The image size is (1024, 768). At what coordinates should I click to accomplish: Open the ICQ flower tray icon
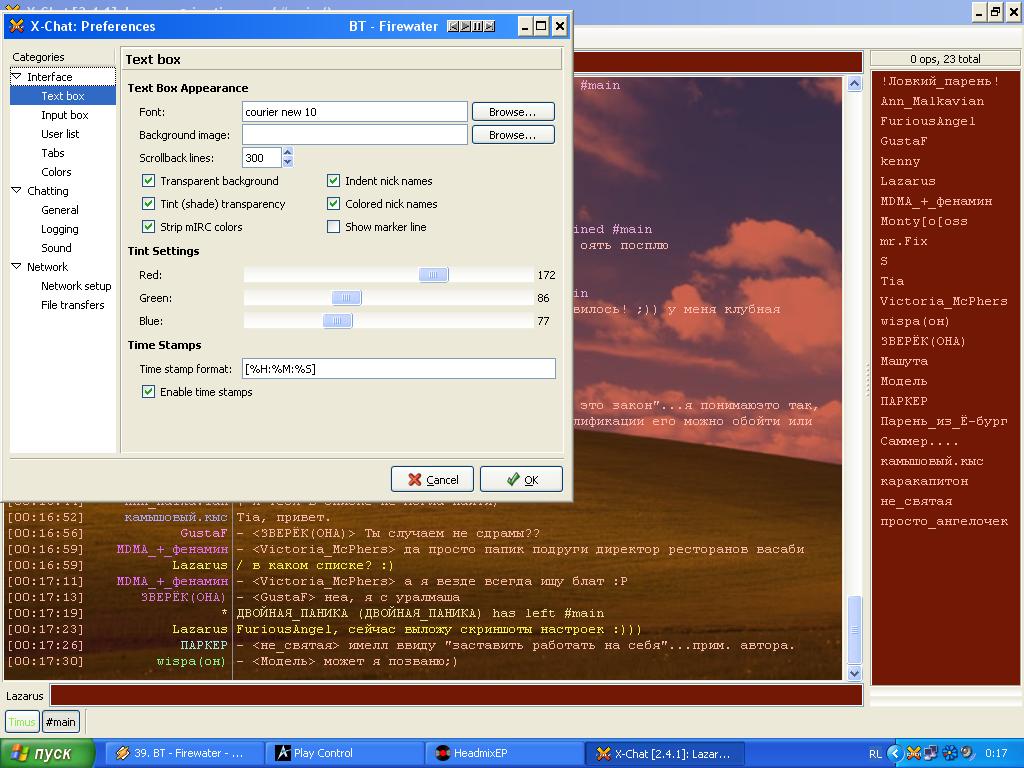coord(949,753)
